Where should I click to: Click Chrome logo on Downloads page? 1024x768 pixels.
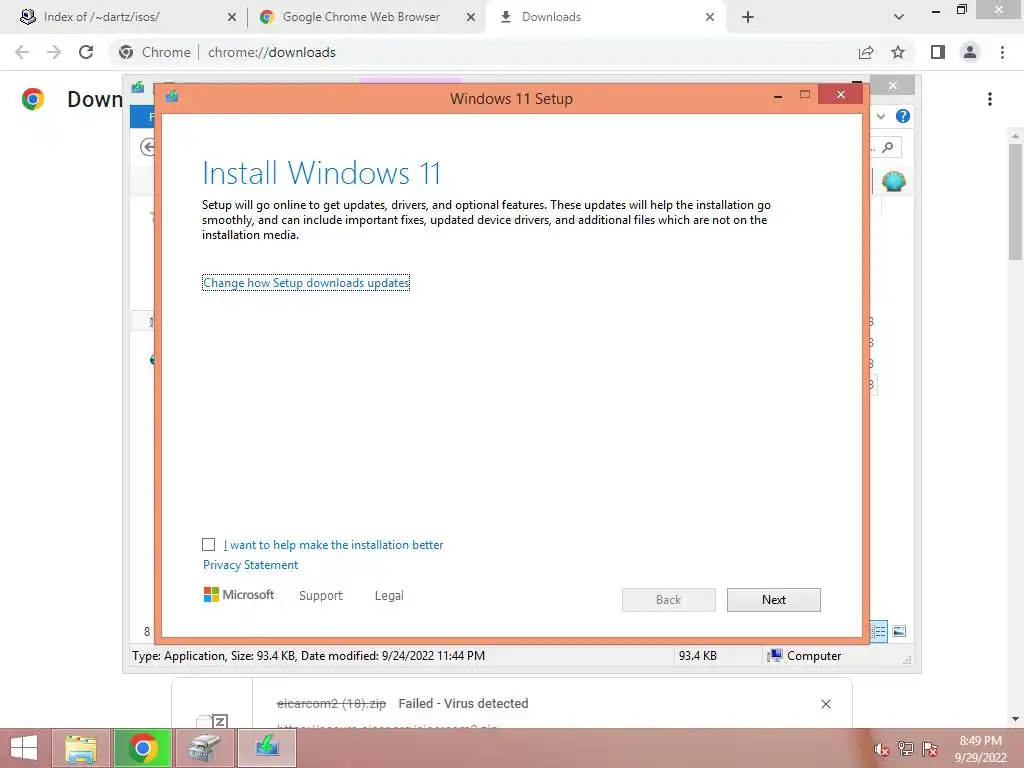click(33, 99)
